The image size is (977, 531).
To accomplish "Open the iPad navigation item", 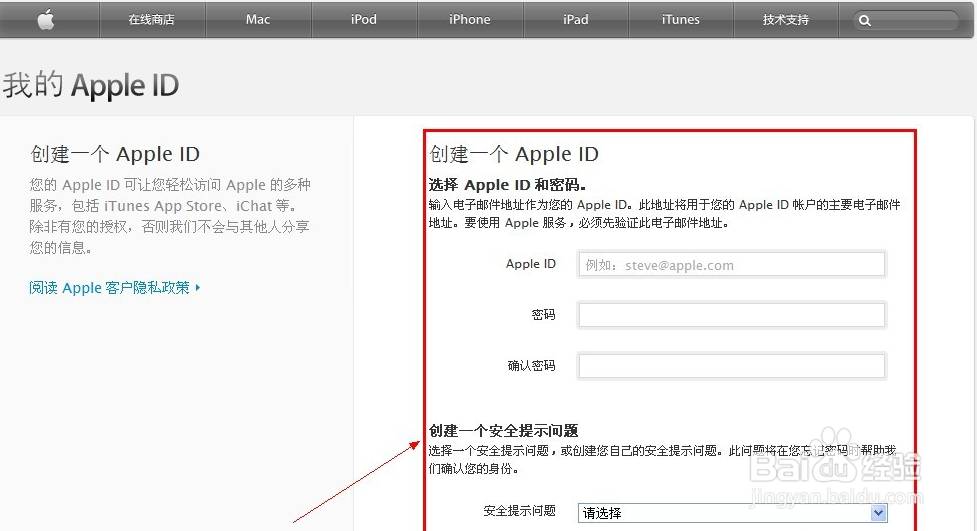I will point(576,19).
